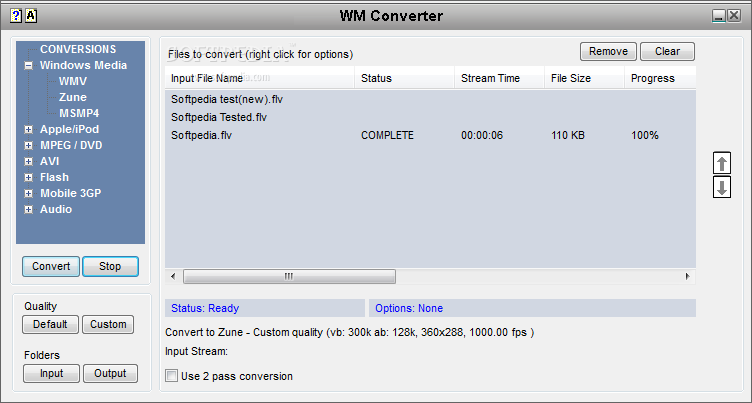The width and height of the screenshot is (752, 403).
Task: Select file Softpedia test(new).flv
Action: point(227,100)
